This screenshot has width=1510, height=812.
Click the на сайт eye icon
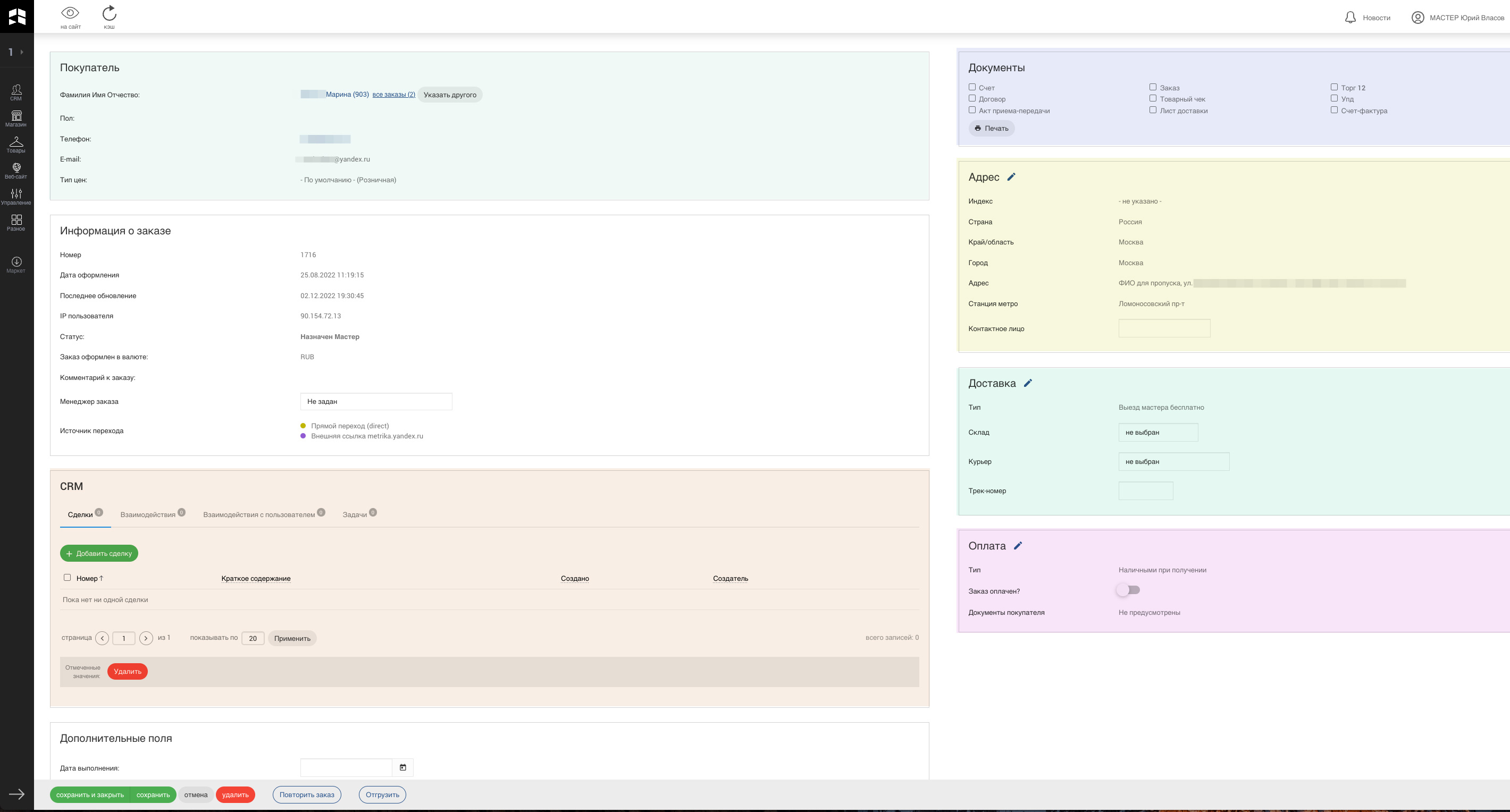(x=70, y=13)
